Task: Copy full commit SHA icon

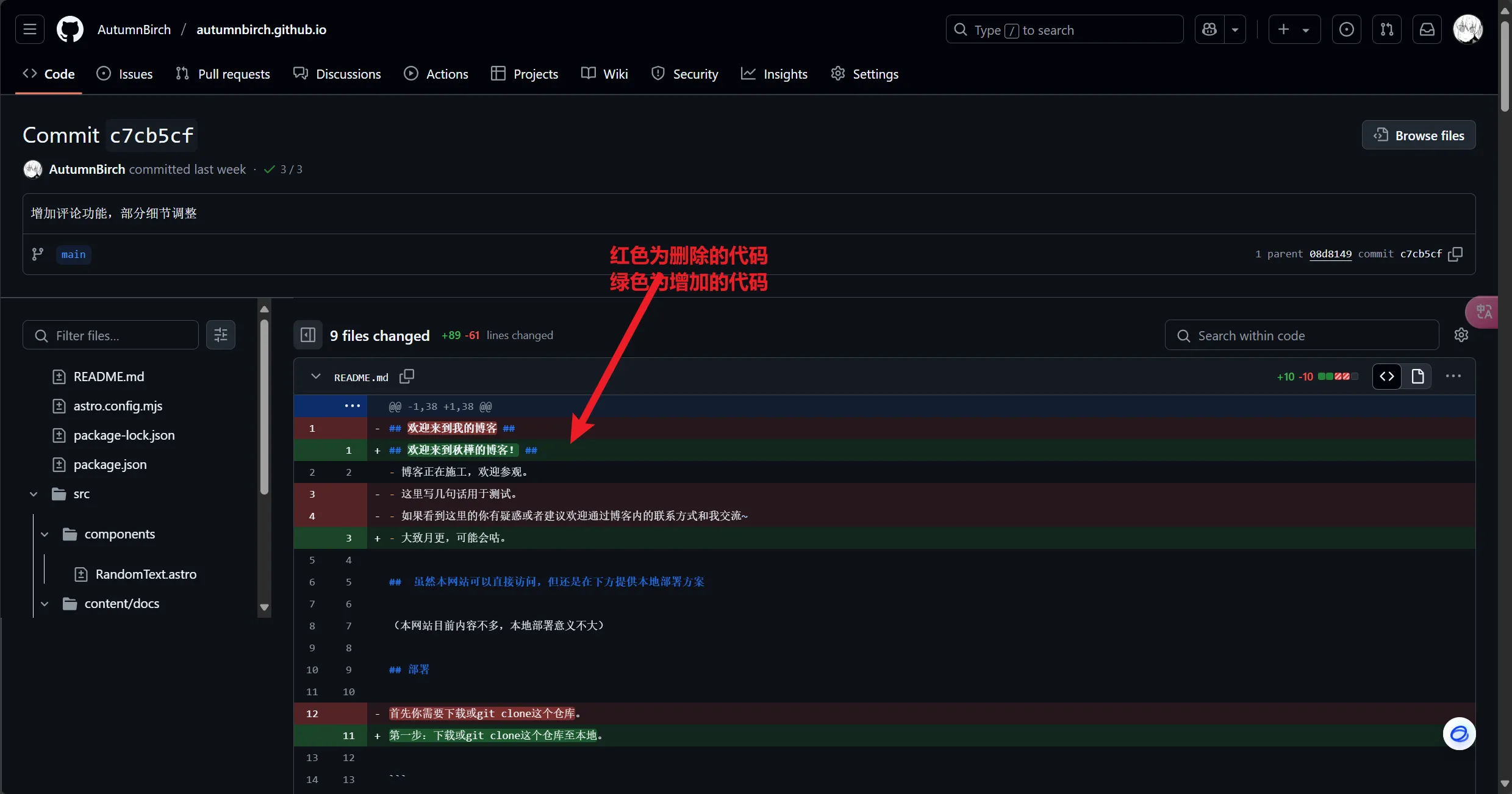Action: [1456, 254]
